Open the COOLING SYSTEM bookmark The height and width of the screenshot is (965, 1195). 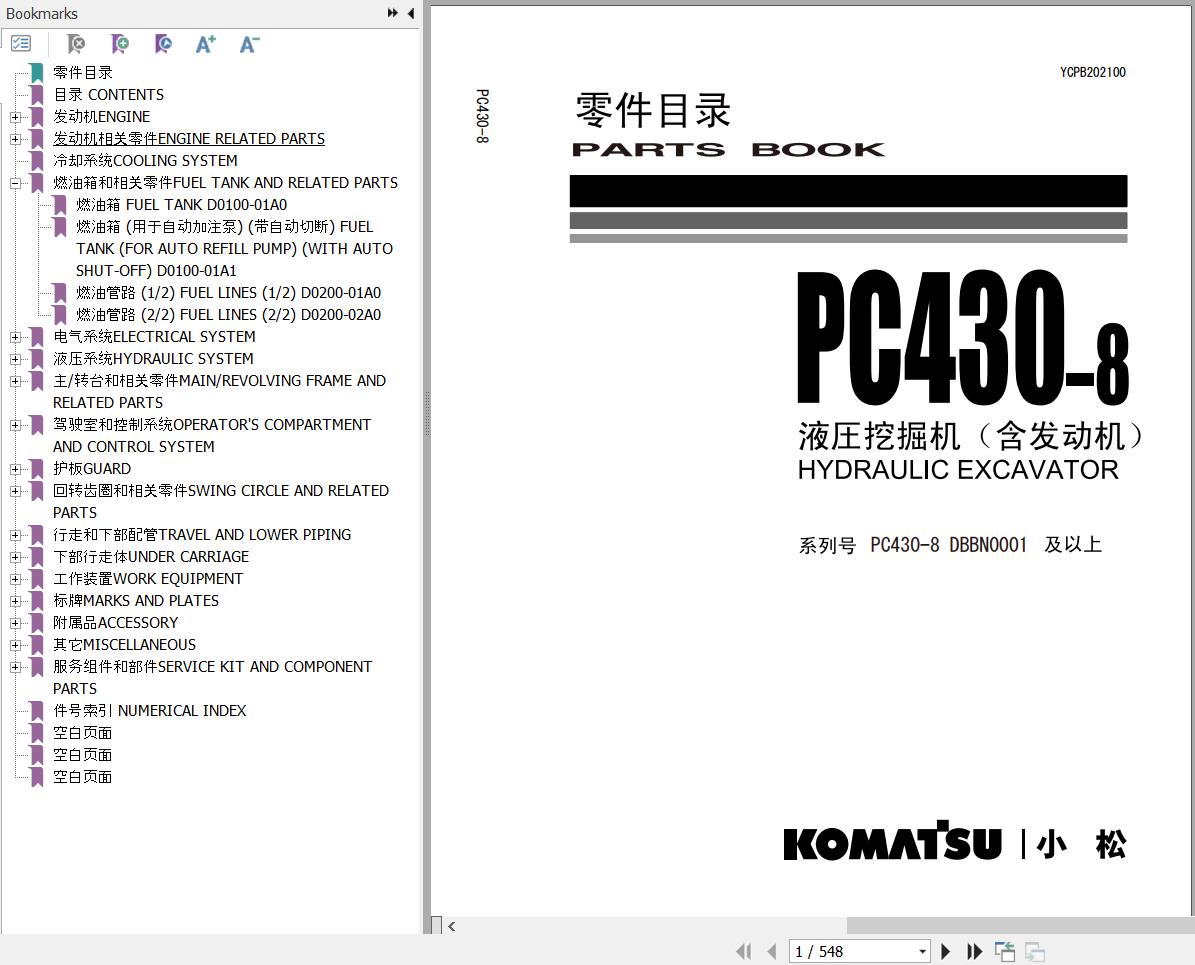[x=145, y=161]
